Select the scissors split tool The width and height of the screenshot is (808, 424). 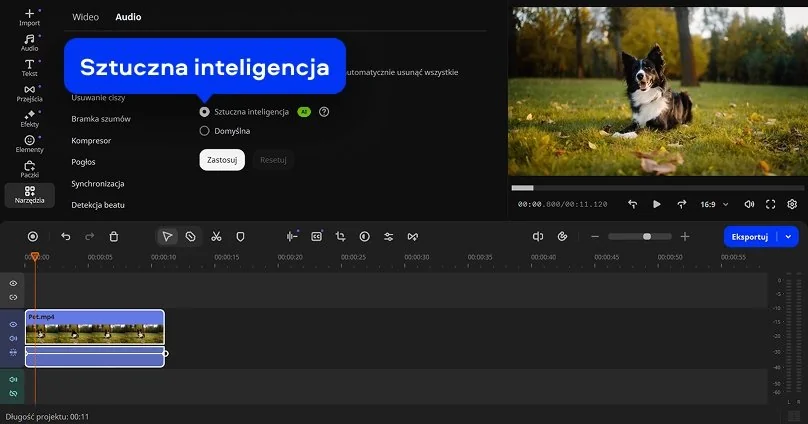pyautogui.click(x=215, y=236)
